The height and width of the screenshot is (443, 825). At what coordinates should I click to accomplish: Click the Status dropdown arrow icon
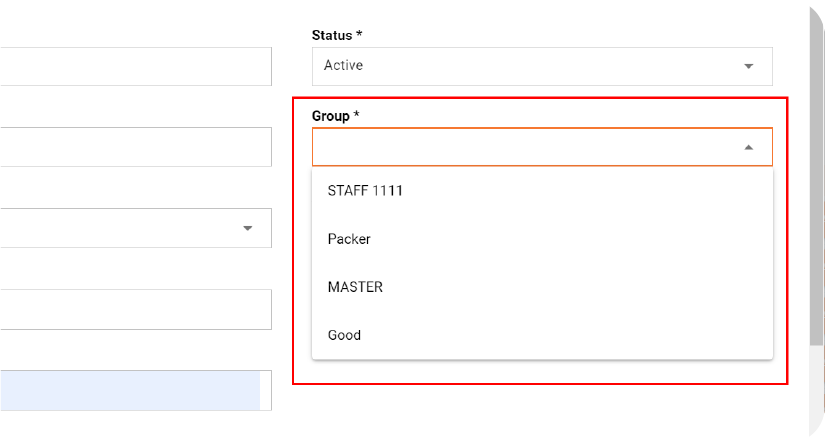pos(748,66)
